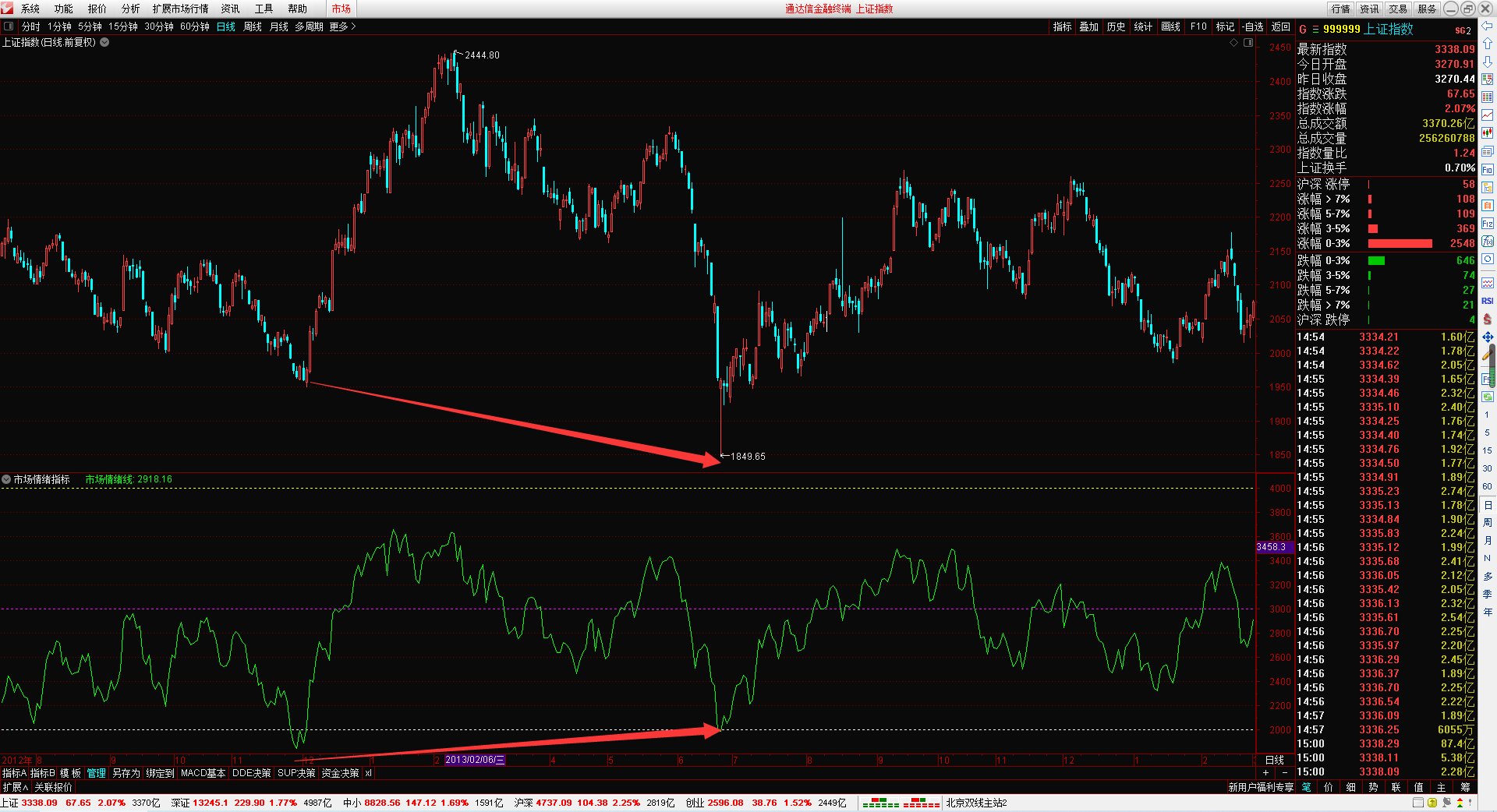Click the down arrow icon in right sidebar

coord(1487,62)
